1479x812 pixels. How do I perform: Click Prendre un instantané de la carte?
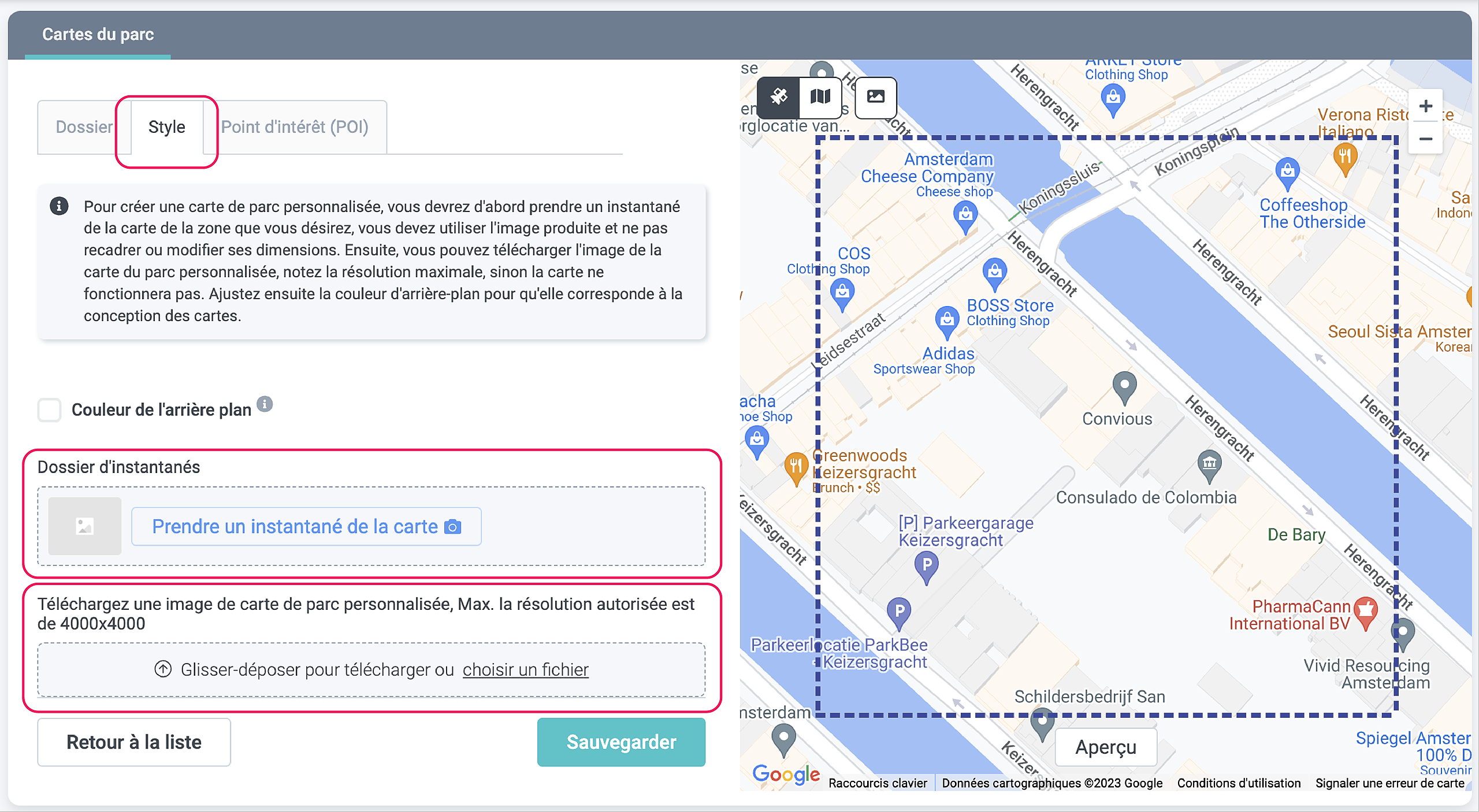pos(306,527)
